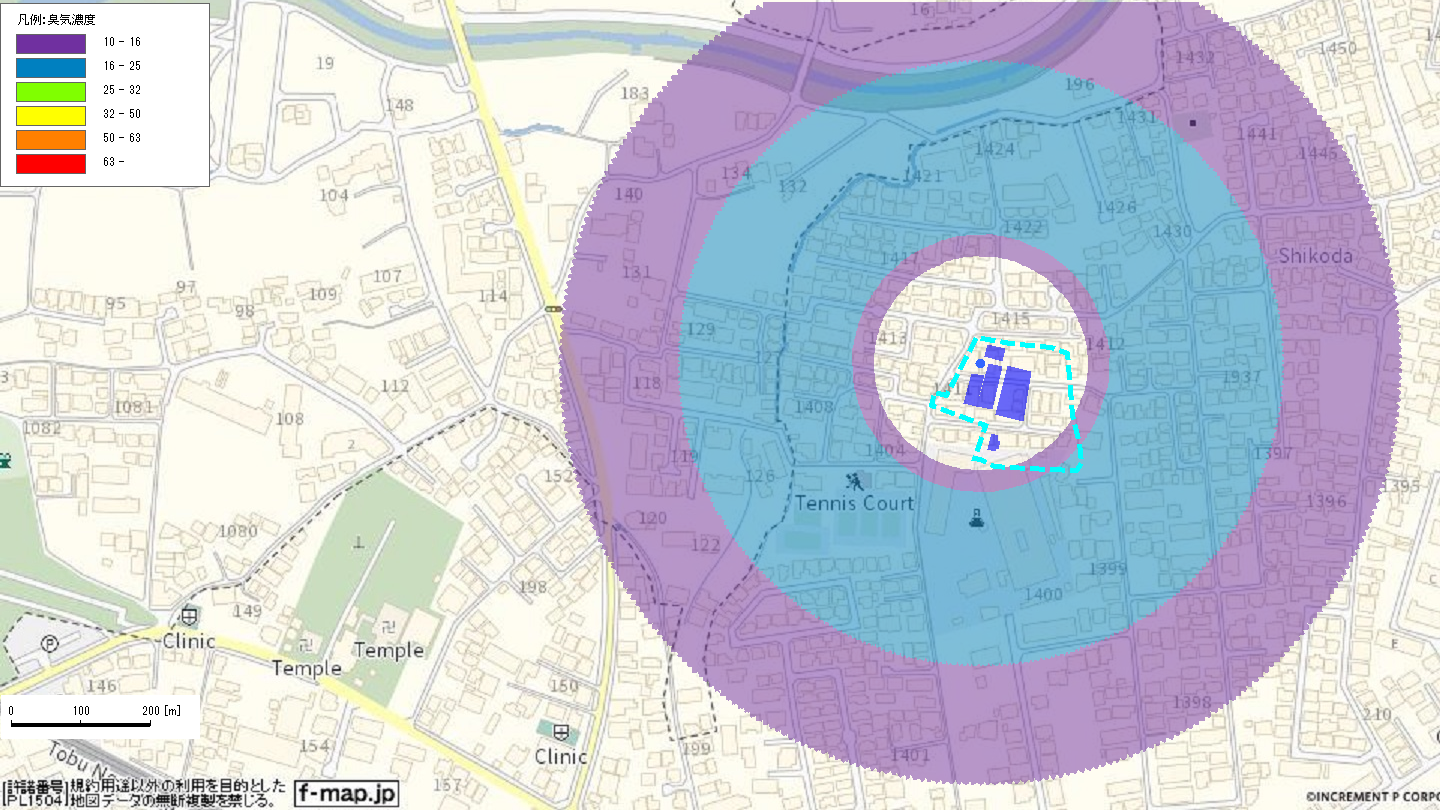The width and height of the screenshot is (1440, 810).
Task: Click the clinic symbol near the parking symbol
Action: click(x=189, y=615)
